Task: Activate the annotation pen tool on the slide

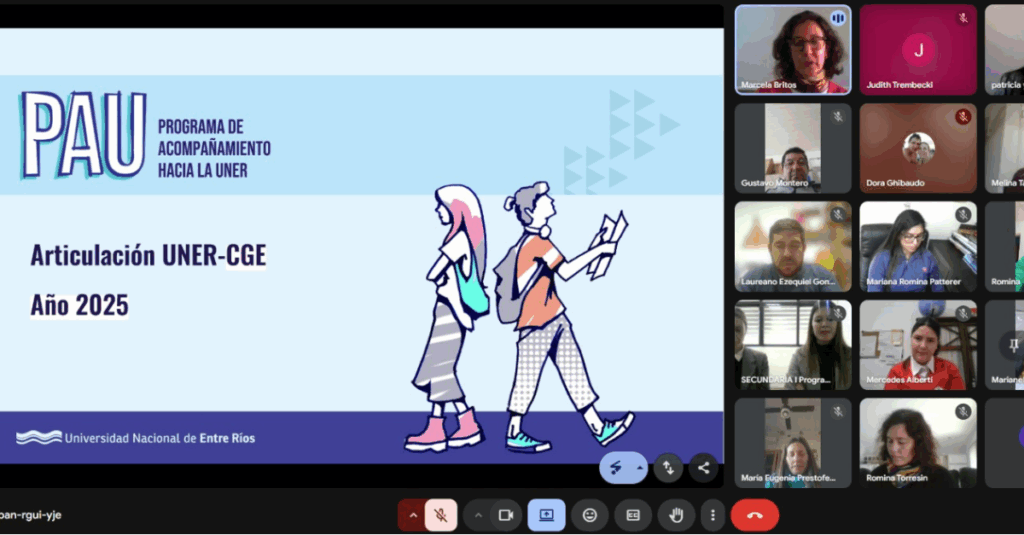Action: [616, 468]
